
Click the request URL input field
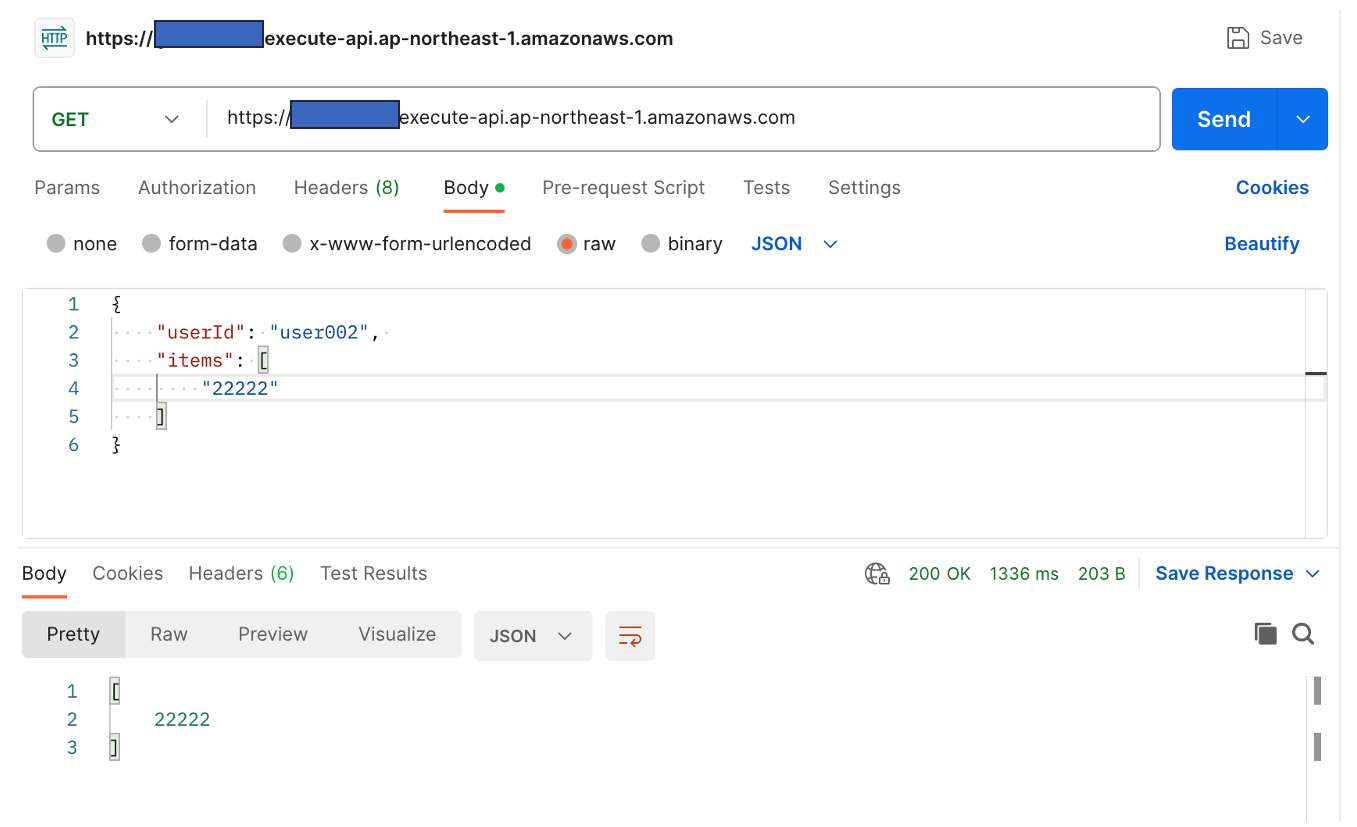point(680,119)
